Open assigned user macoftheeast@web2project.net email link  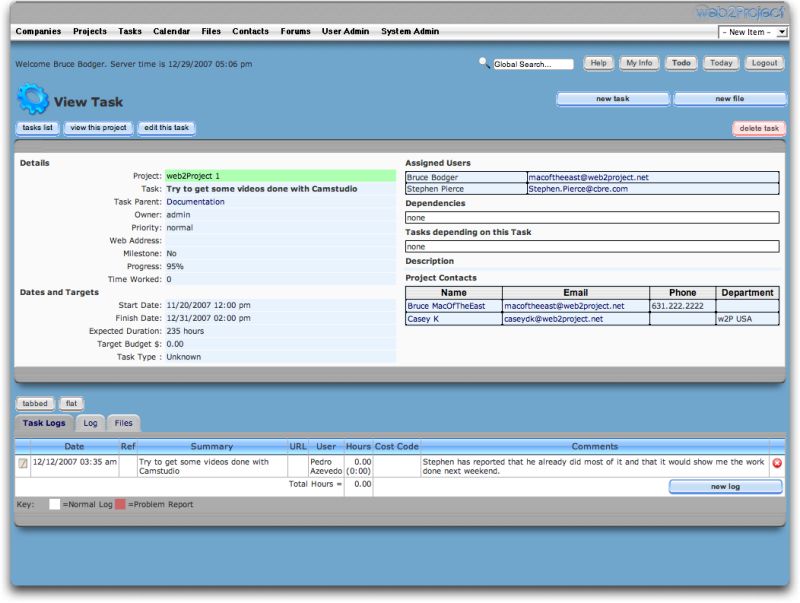588,177
